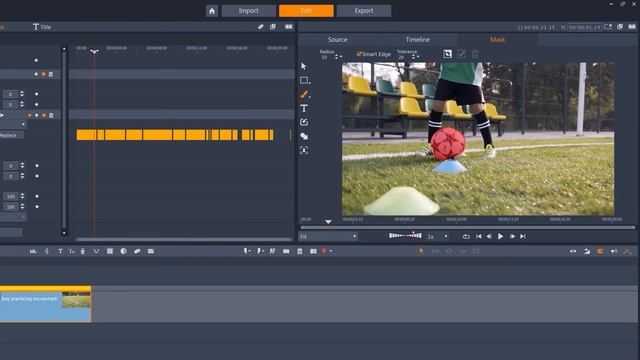Step forward one frame
The image size is (640, 360).
[512, 236]
